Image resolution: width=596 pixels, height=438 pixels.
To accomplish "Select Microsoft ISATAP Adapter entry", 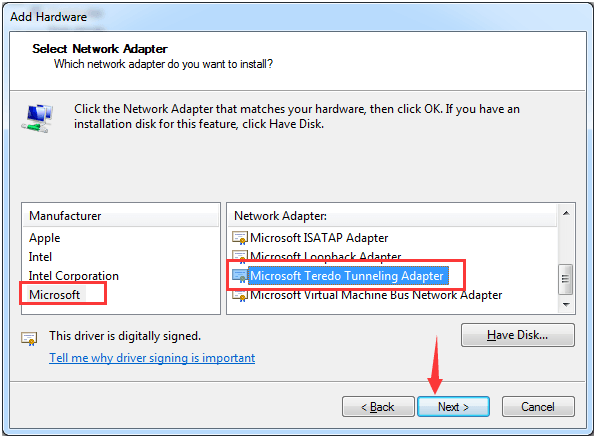I will click(319, 238).
